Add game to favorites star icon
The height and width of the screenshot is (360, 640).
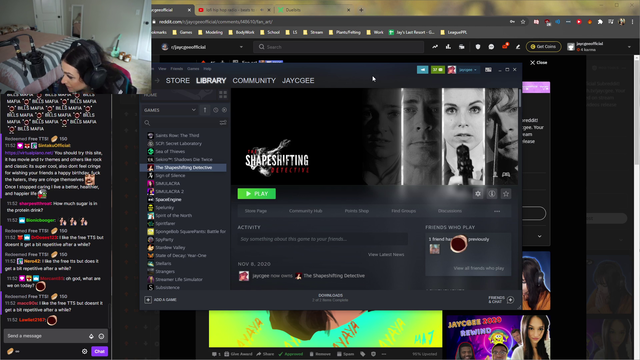[506, 194]
